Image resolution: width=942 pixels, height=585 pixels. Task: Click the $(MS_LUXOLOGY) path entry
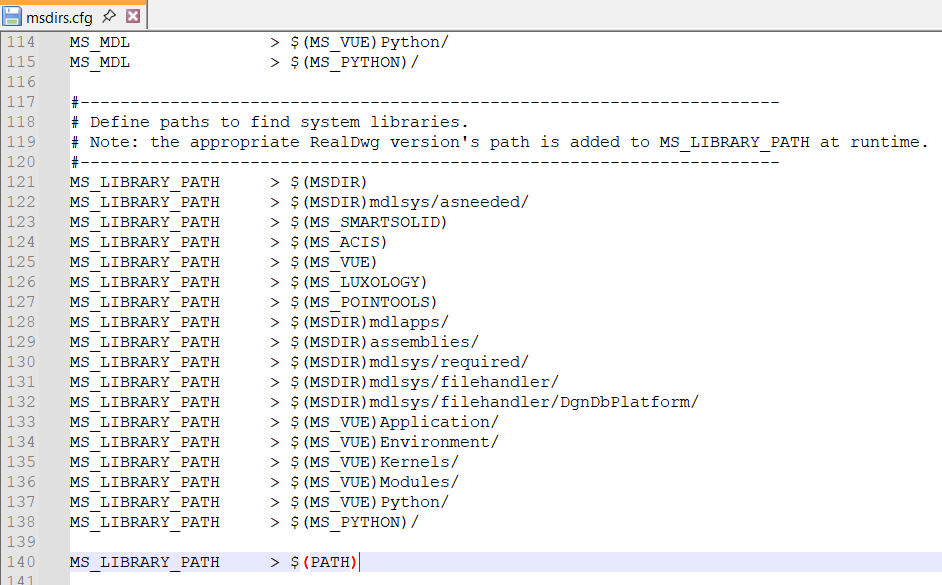358,282
